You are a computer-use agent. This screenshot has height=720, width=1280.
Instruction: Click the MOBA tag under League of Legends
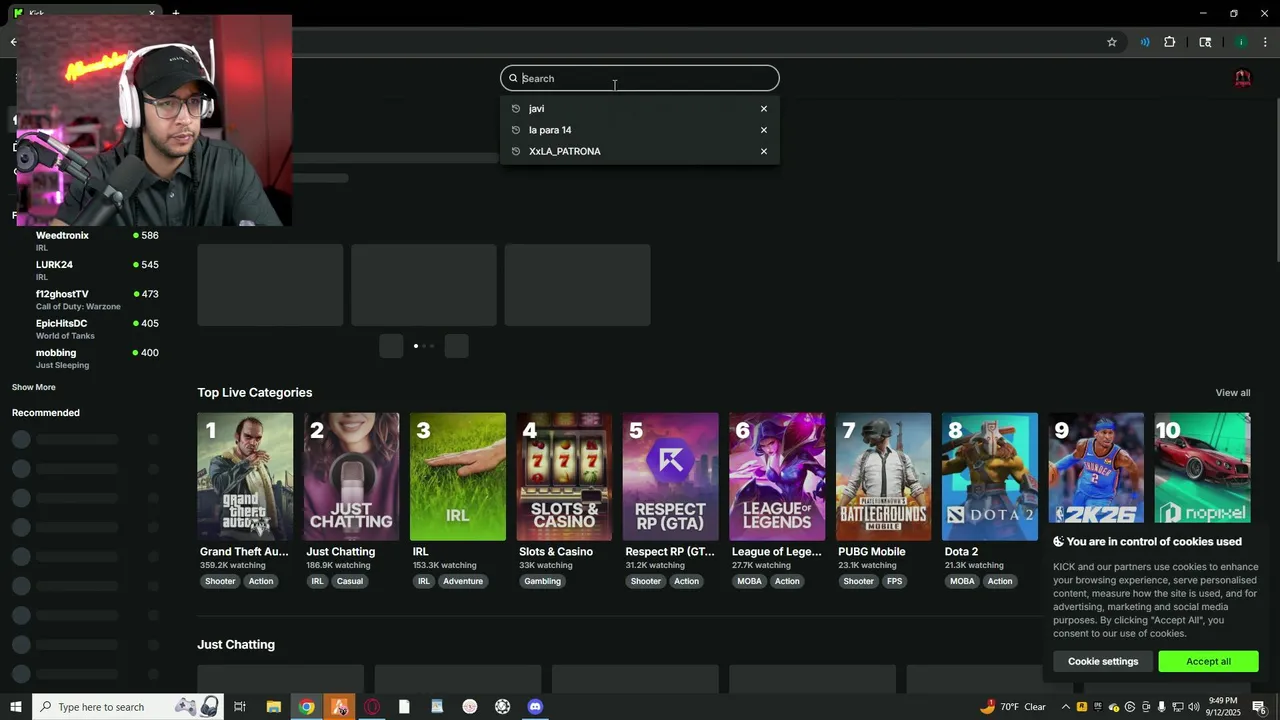tap(749, 581)
